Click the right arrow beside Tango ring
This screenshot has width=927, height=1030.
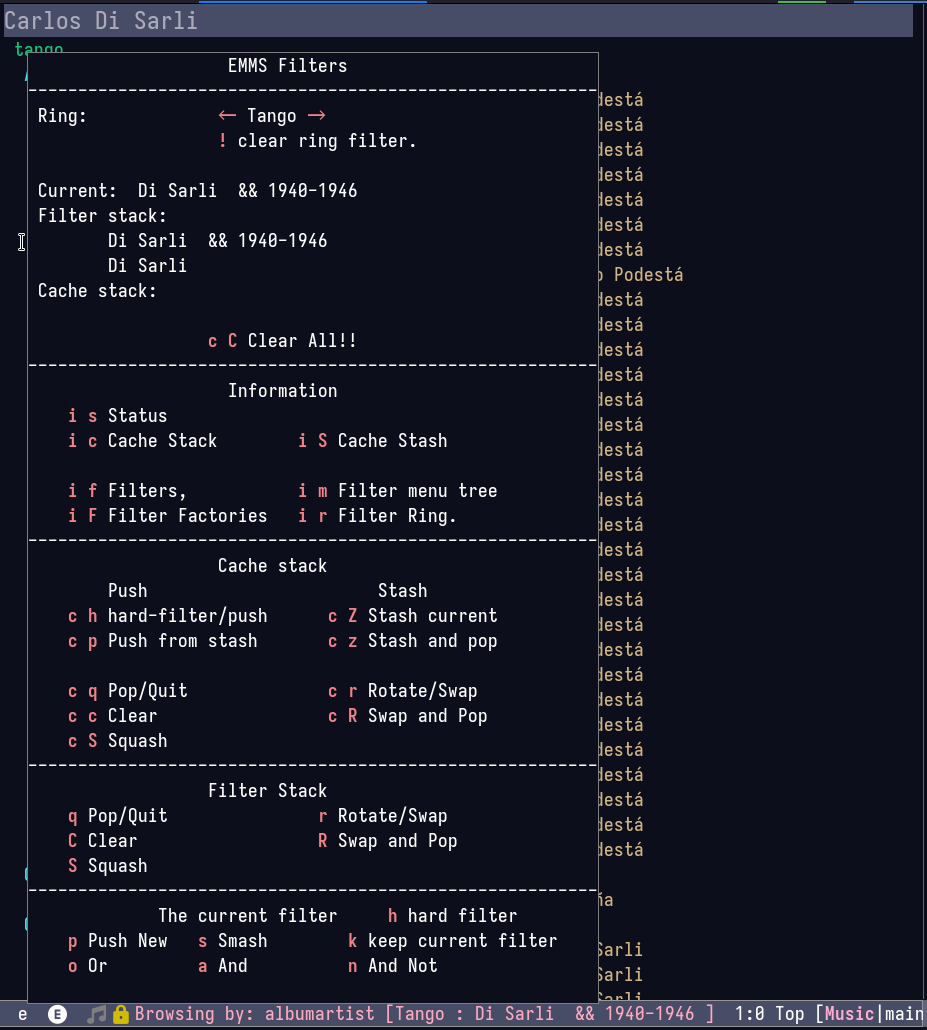317,116
